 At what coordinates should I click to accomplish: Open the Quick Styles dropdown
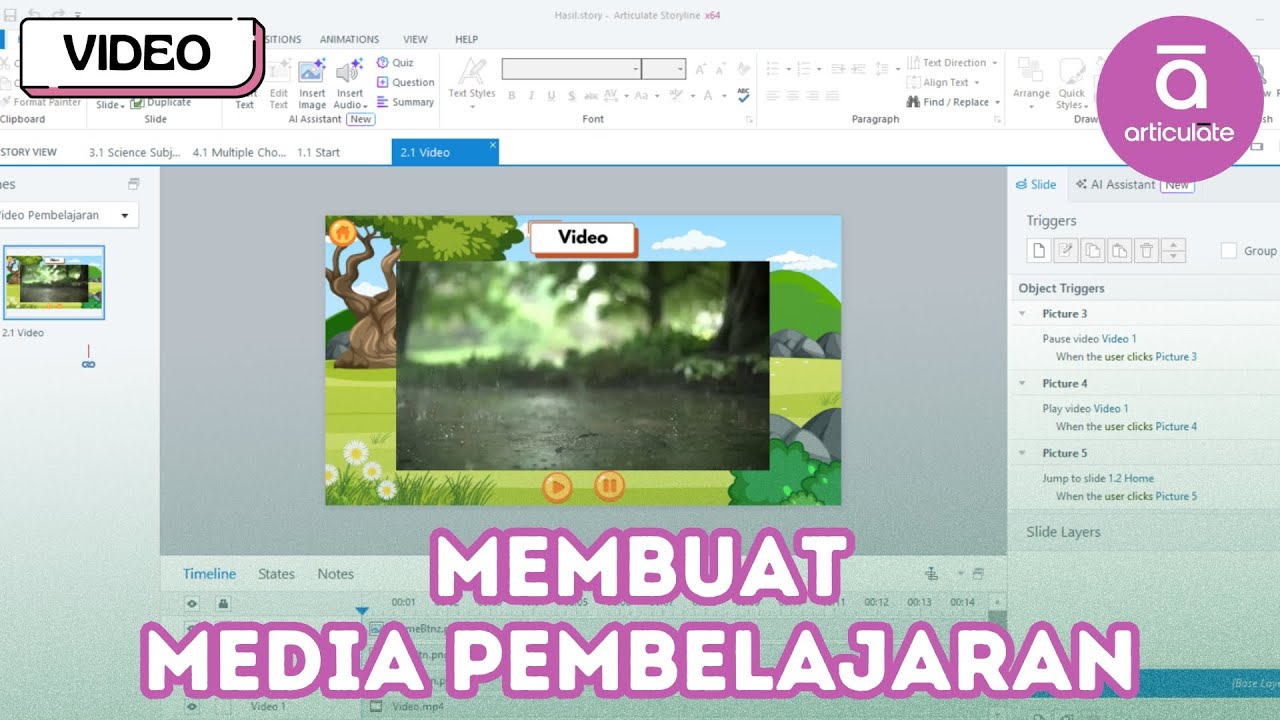tap(1071, 83)
